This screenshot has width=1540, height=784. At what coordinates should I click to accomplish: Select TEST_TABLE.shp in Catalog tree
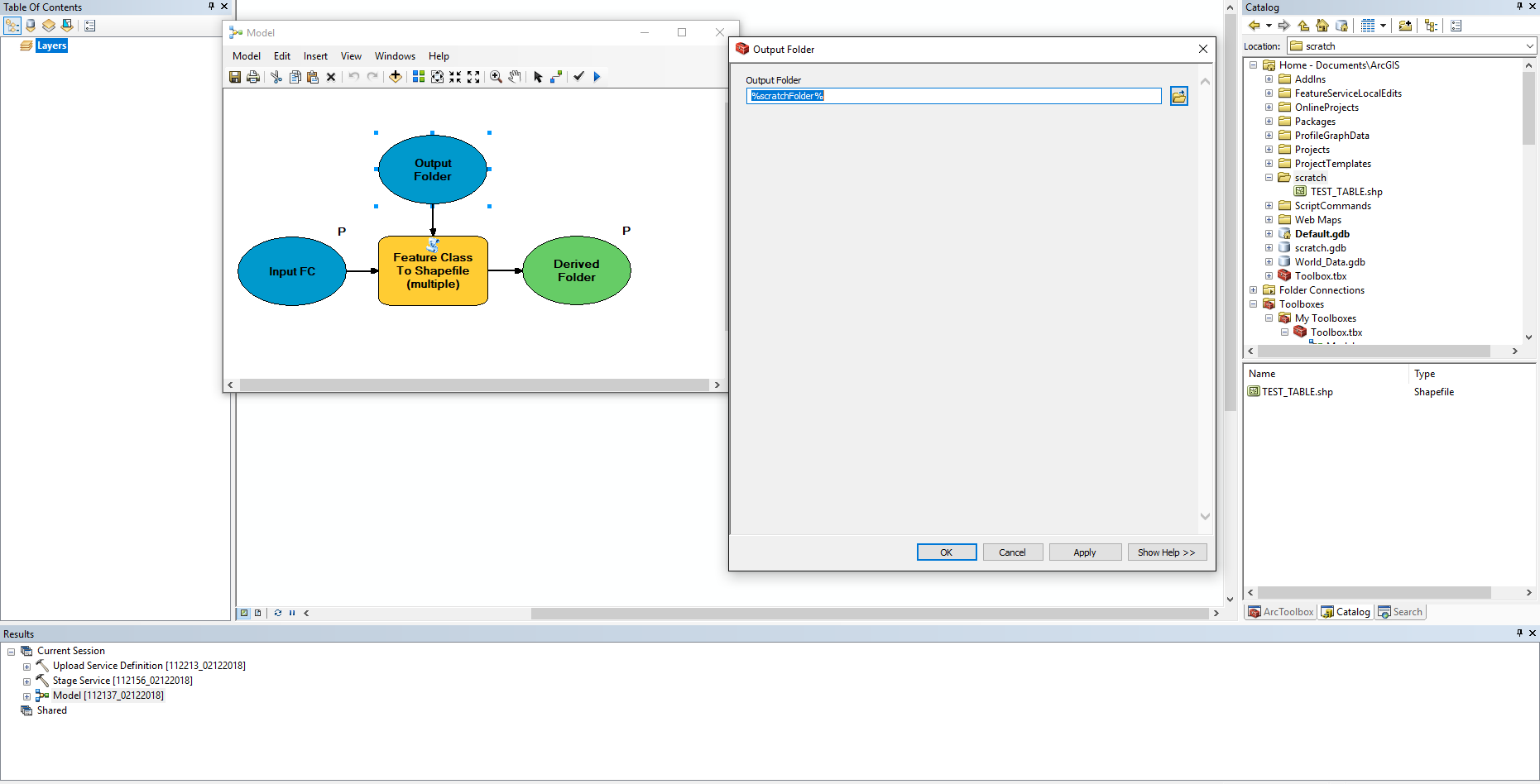tap(1346, 192)
